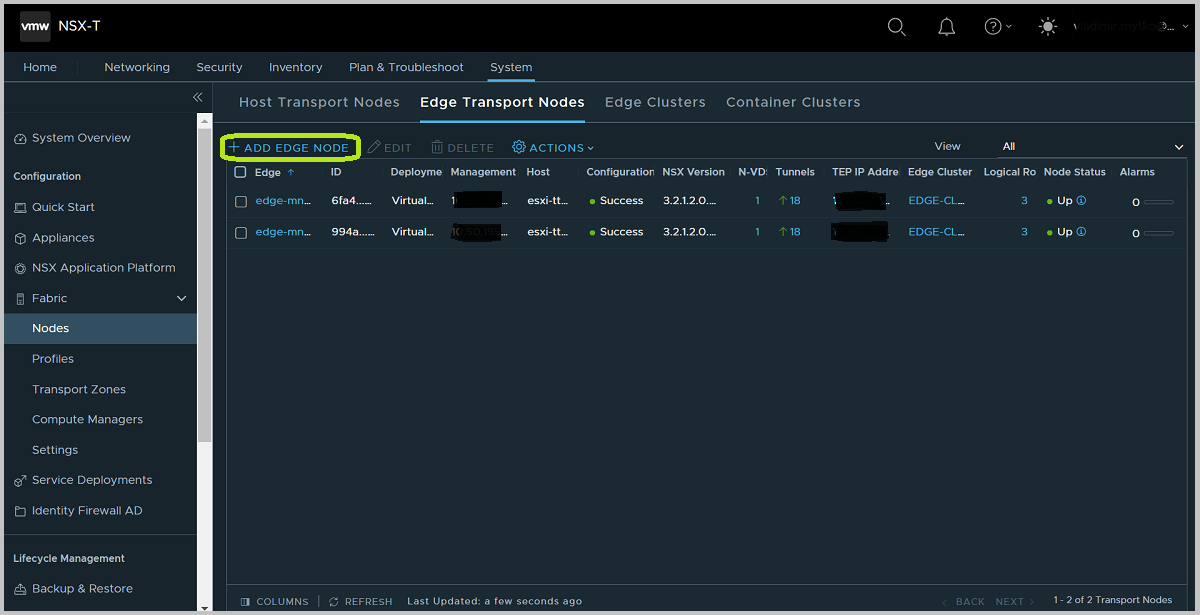Switch to the Edge Clusters tab
This screenshot has height=615, width=1200.
(x=655, y=102)
